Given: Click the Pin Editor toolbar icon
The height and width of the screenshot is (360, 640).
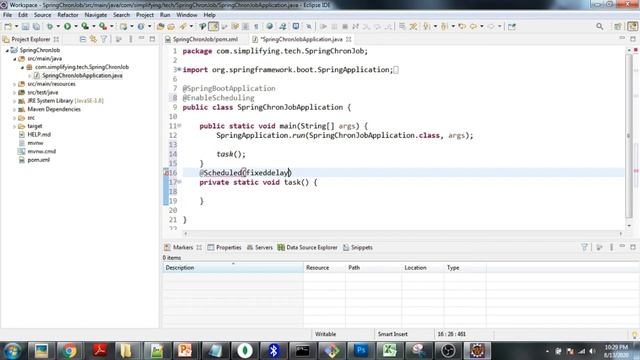Looking at the screenshot, I should (512, 27).
